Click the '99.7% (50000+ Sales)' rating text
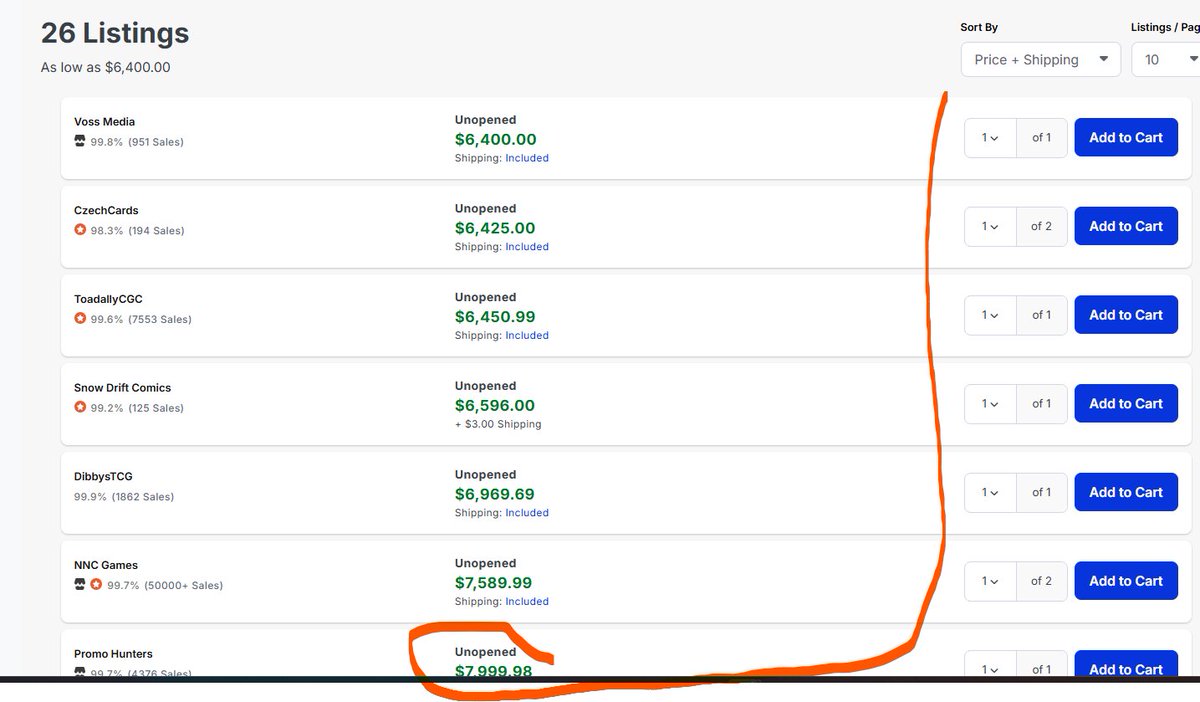The width and height of the screenshot is (1200, 702). click(x=165, y=585)
